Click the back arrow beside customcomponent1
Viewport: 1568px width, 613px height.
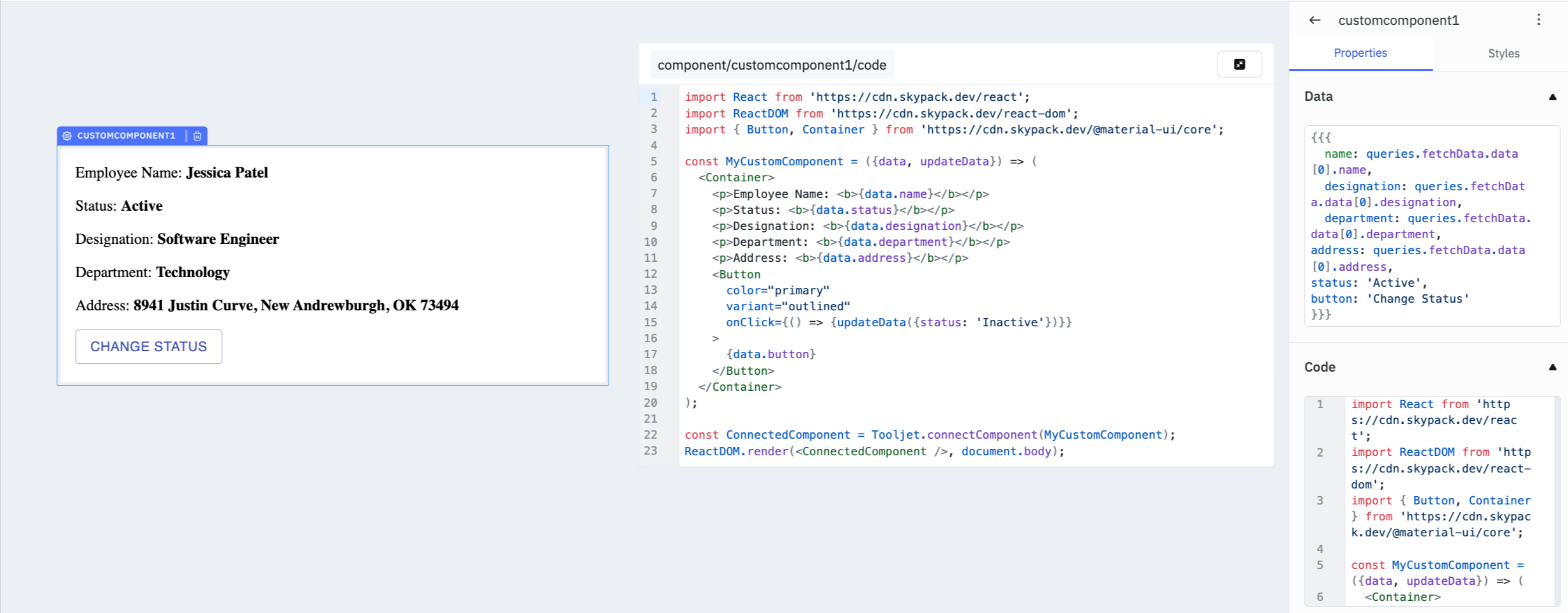(1314, 20)
